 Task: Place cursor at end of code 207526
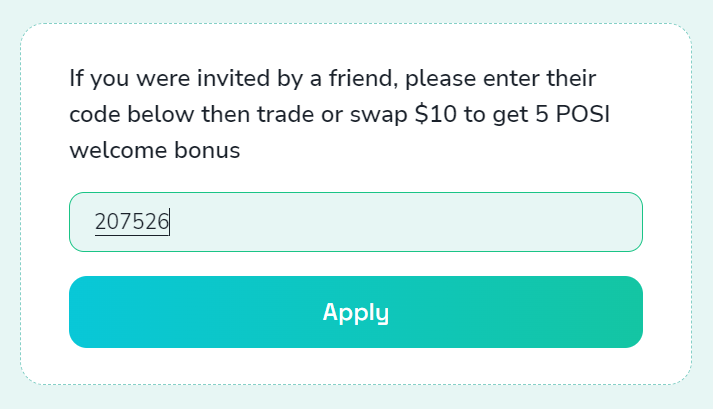point(170,222)
